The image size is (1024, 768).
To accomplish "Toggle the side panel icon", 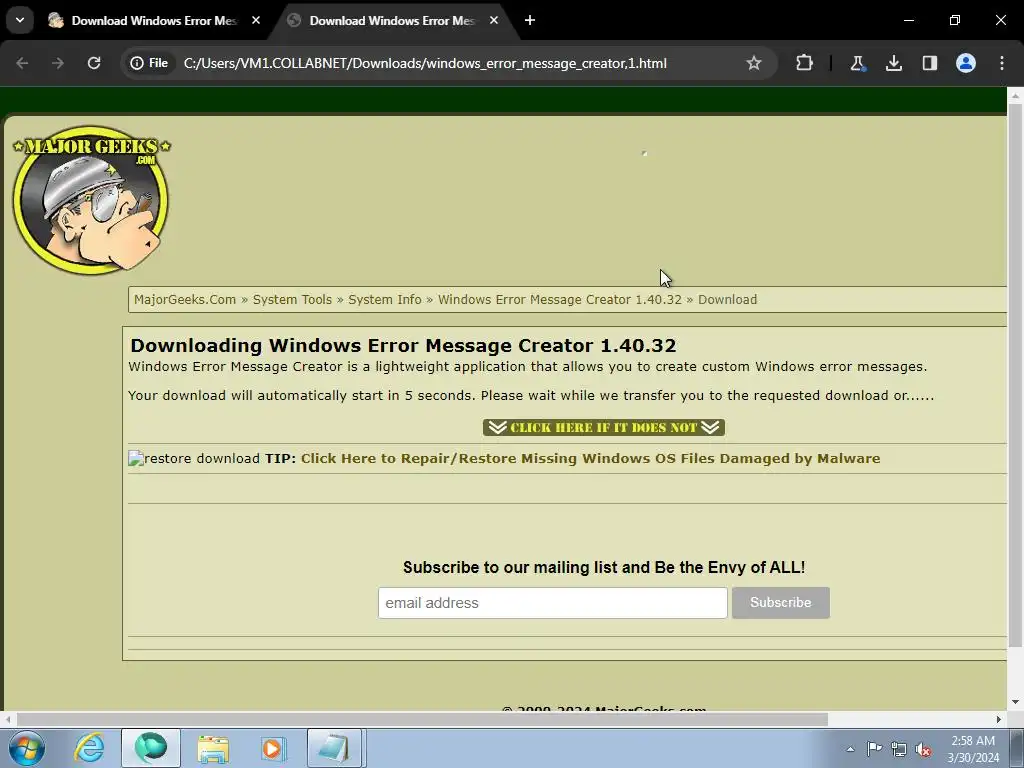I will (929, 63).
